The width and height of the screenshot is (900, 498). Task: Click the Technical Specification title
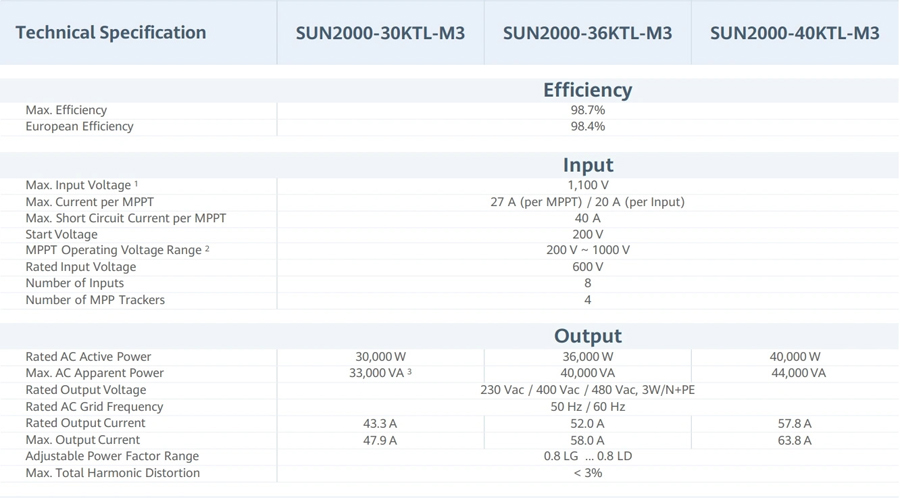pos(111,32)
